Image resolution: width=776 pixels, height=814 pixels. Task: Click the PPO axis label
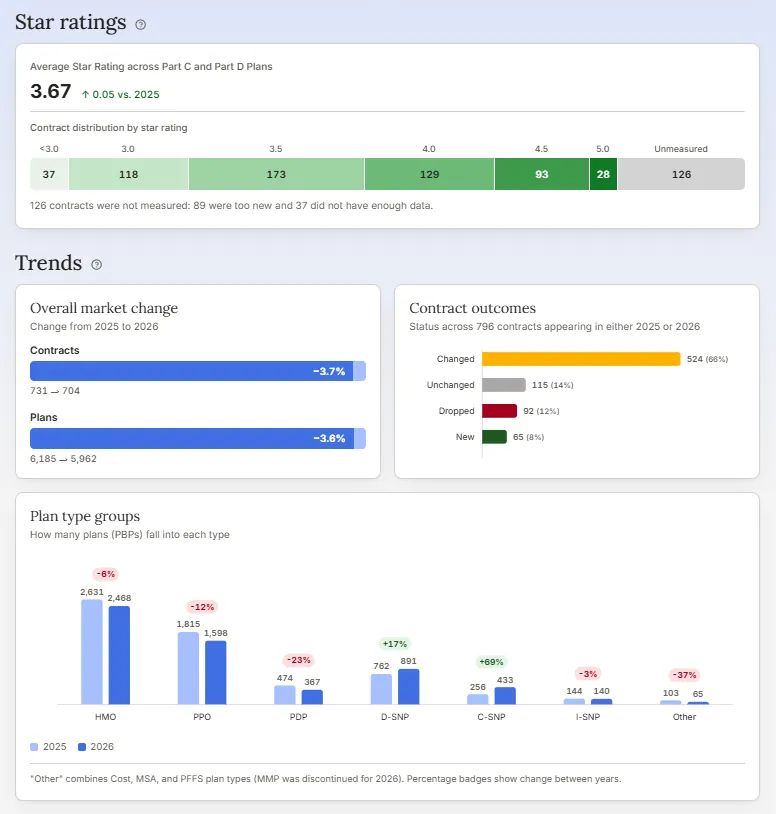(x=202, y=717)
